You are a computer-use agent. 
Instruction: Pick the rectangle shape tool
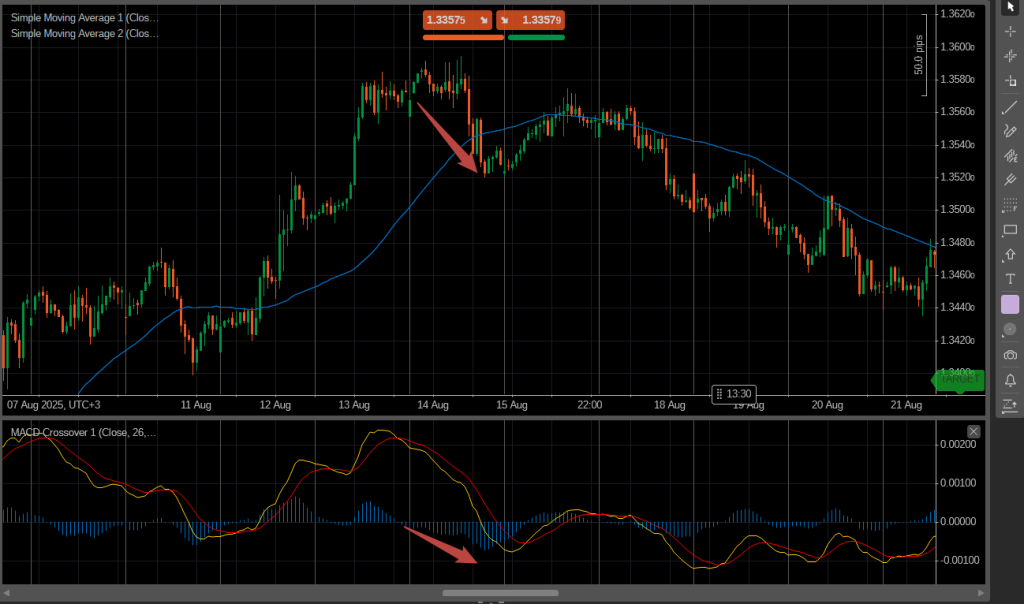(1010, 230)
